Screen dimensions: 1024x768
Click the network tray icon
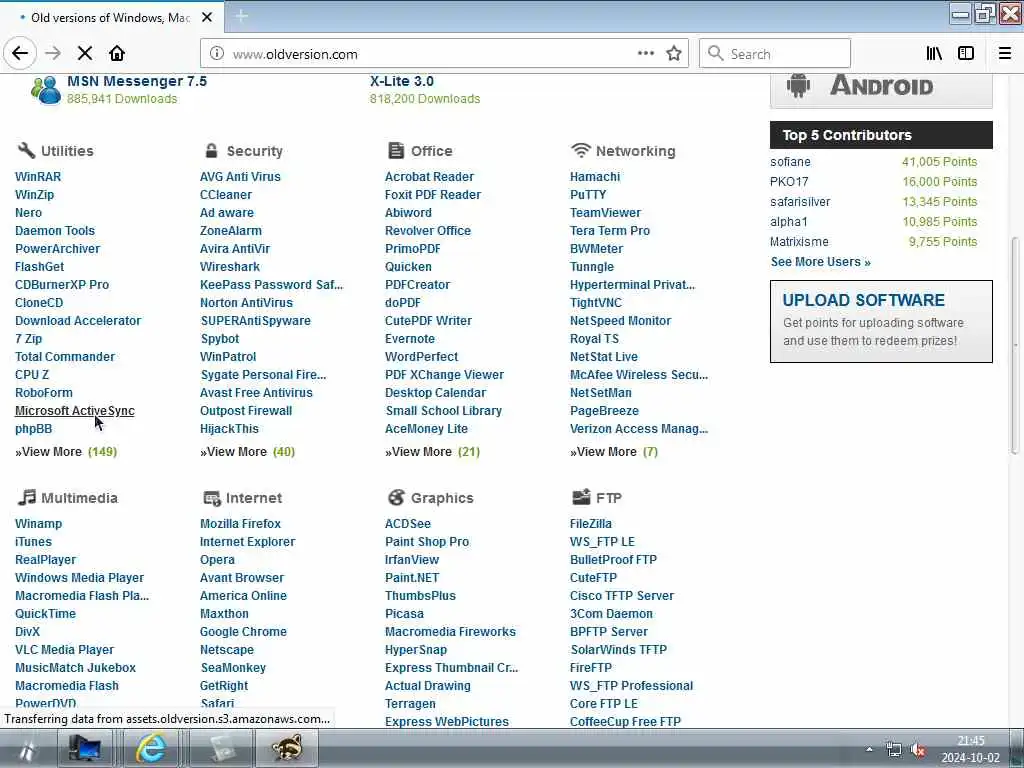894,750
